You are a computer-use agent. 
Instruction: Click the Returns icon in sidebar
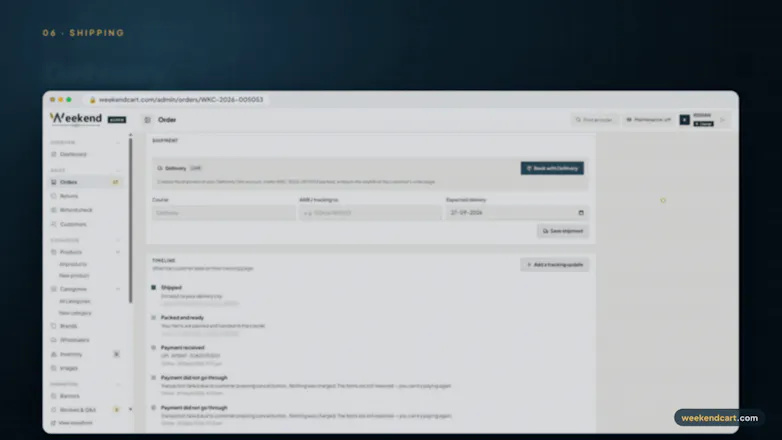(54, 196)
